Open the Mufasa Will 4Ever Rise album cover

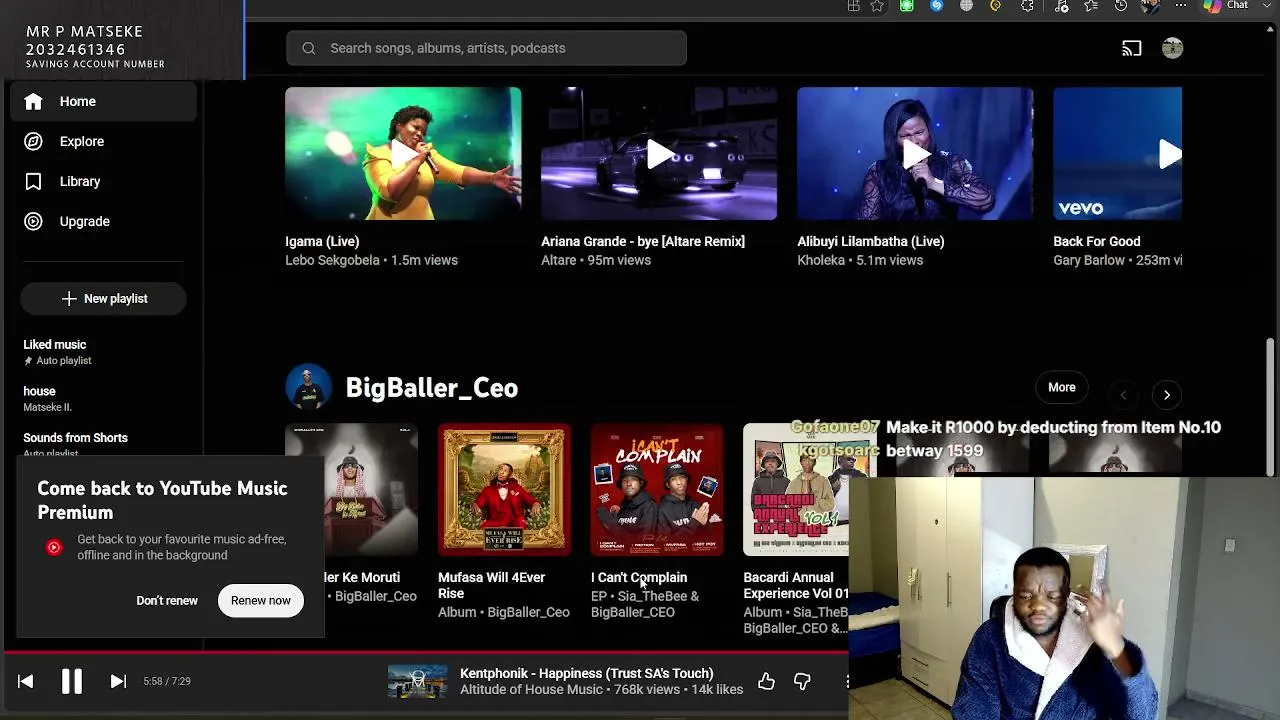[x=504, y=489]
